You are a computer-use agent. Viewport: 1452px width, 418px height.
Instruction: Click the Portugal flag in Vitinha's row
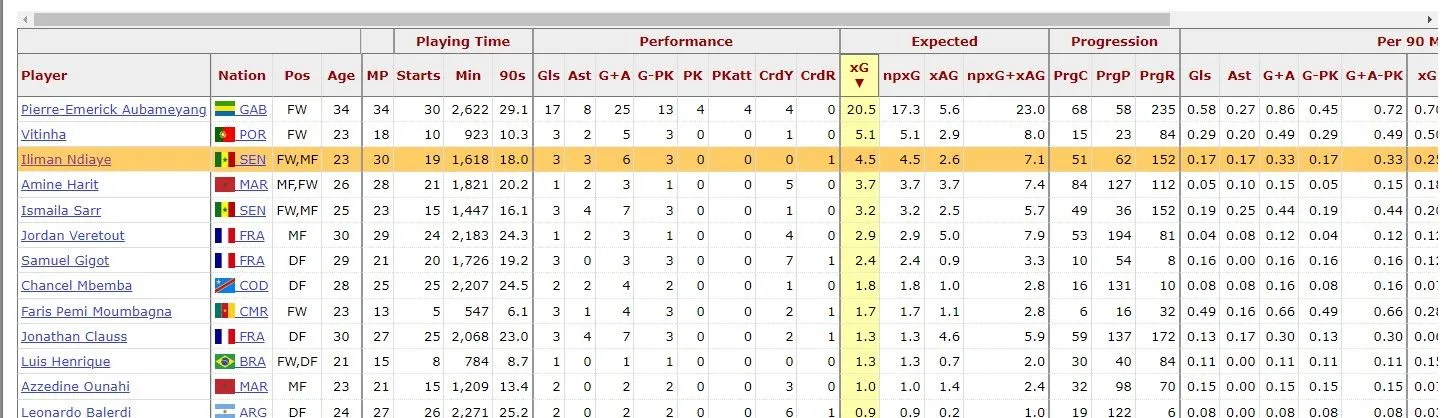[x=224, y=134]
